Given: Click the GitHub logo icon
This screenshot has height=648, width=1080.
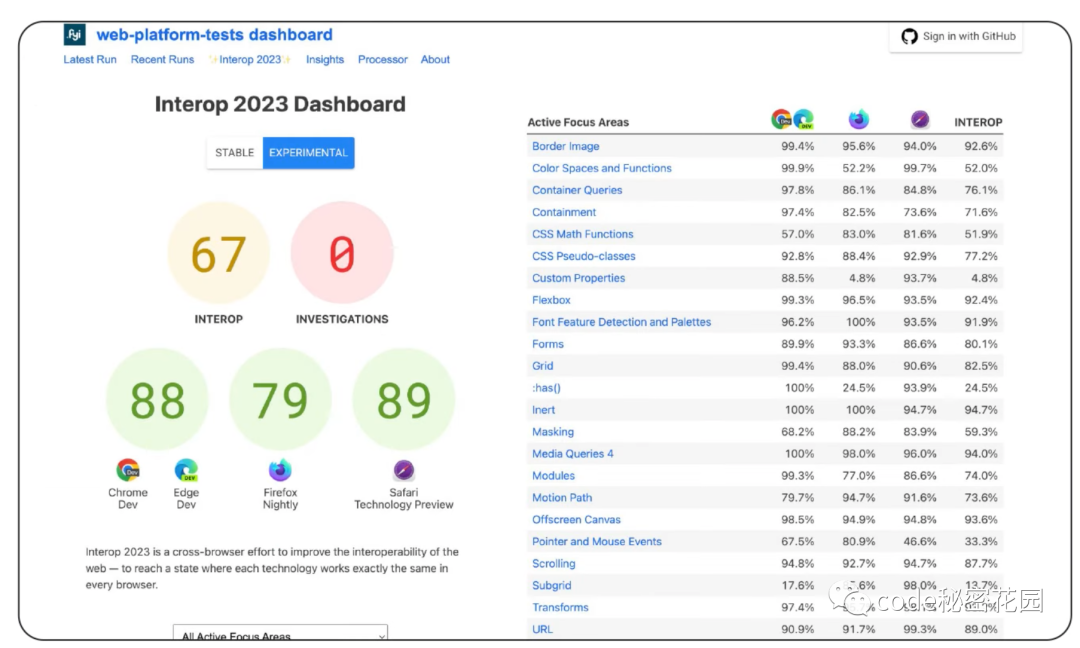Looking at the screenshot, I should tap(909, 36).
